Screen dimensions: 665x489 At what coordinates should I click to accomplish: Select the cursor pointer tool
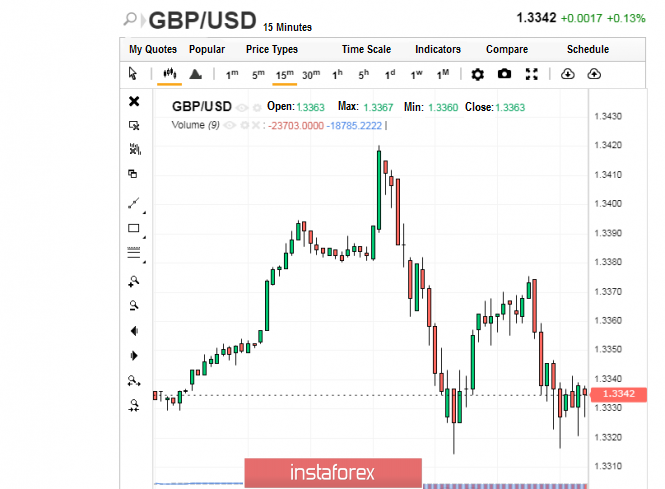pyautogui.click(x=133, y=74)
